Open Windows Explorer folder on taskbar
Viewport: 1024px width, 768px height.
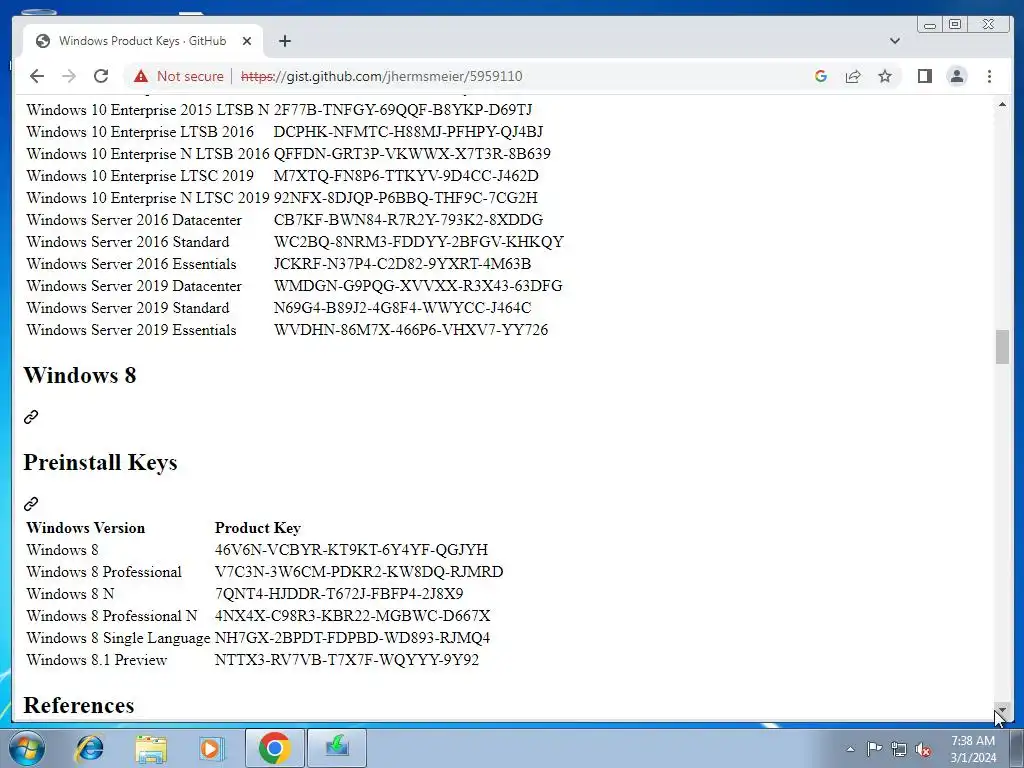151,748
